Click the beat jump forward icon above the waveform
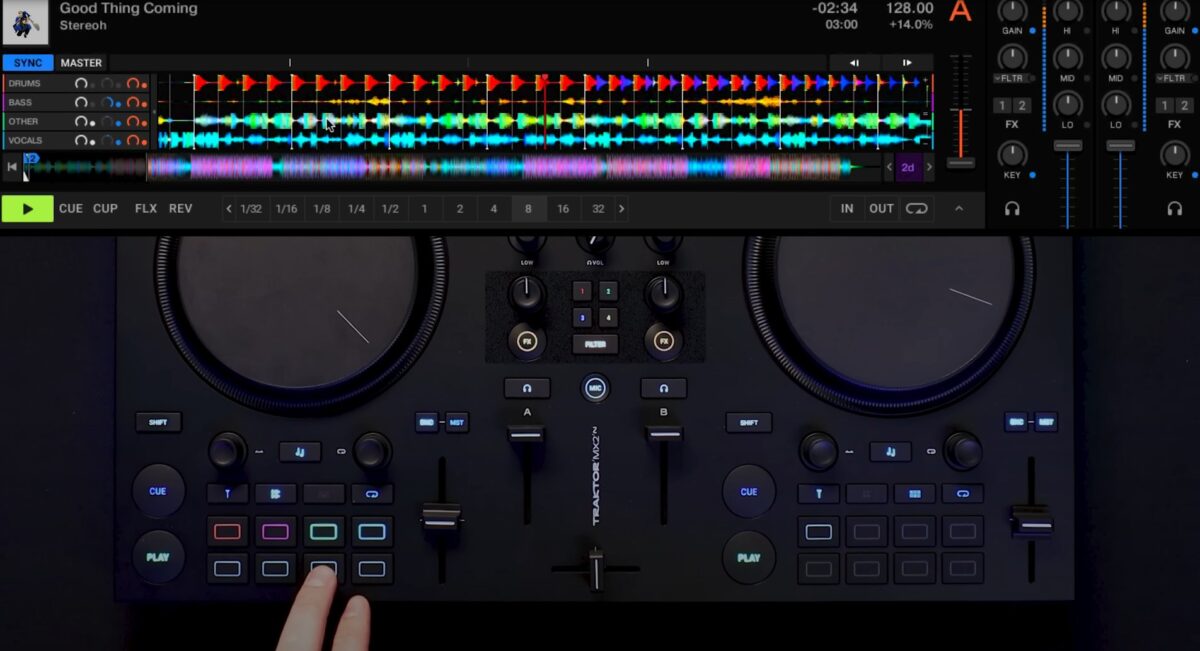Viewport: 1200px width, 651px height. [906, 63]
